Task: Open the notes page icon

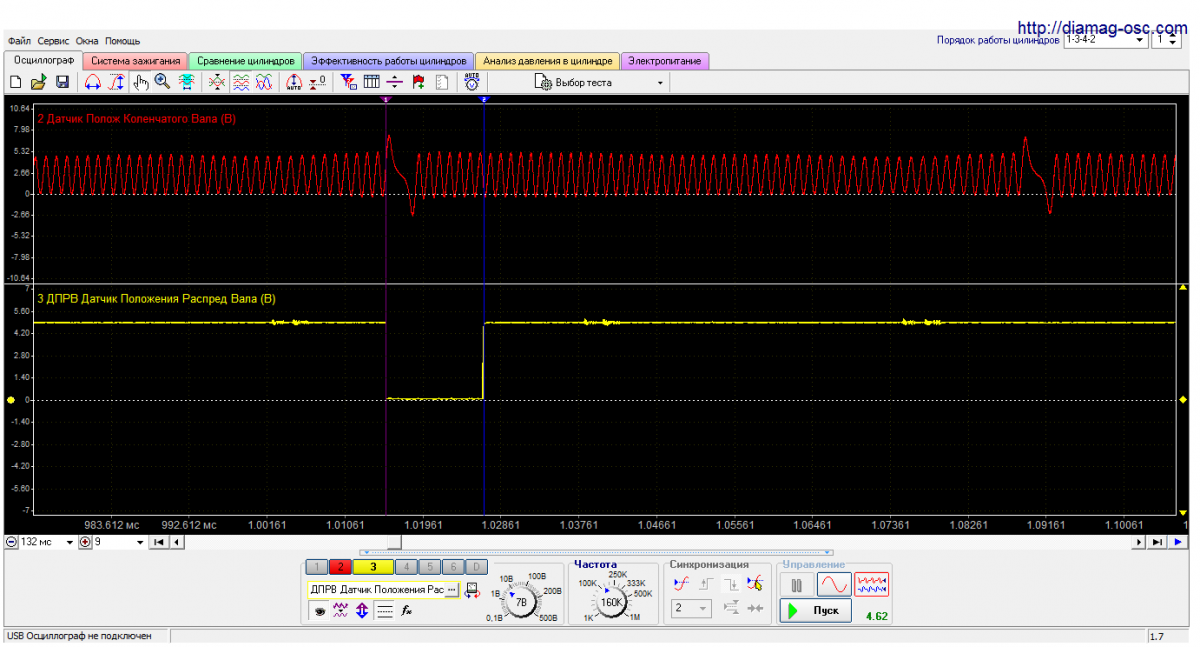Action: click(x=442, y=82)
